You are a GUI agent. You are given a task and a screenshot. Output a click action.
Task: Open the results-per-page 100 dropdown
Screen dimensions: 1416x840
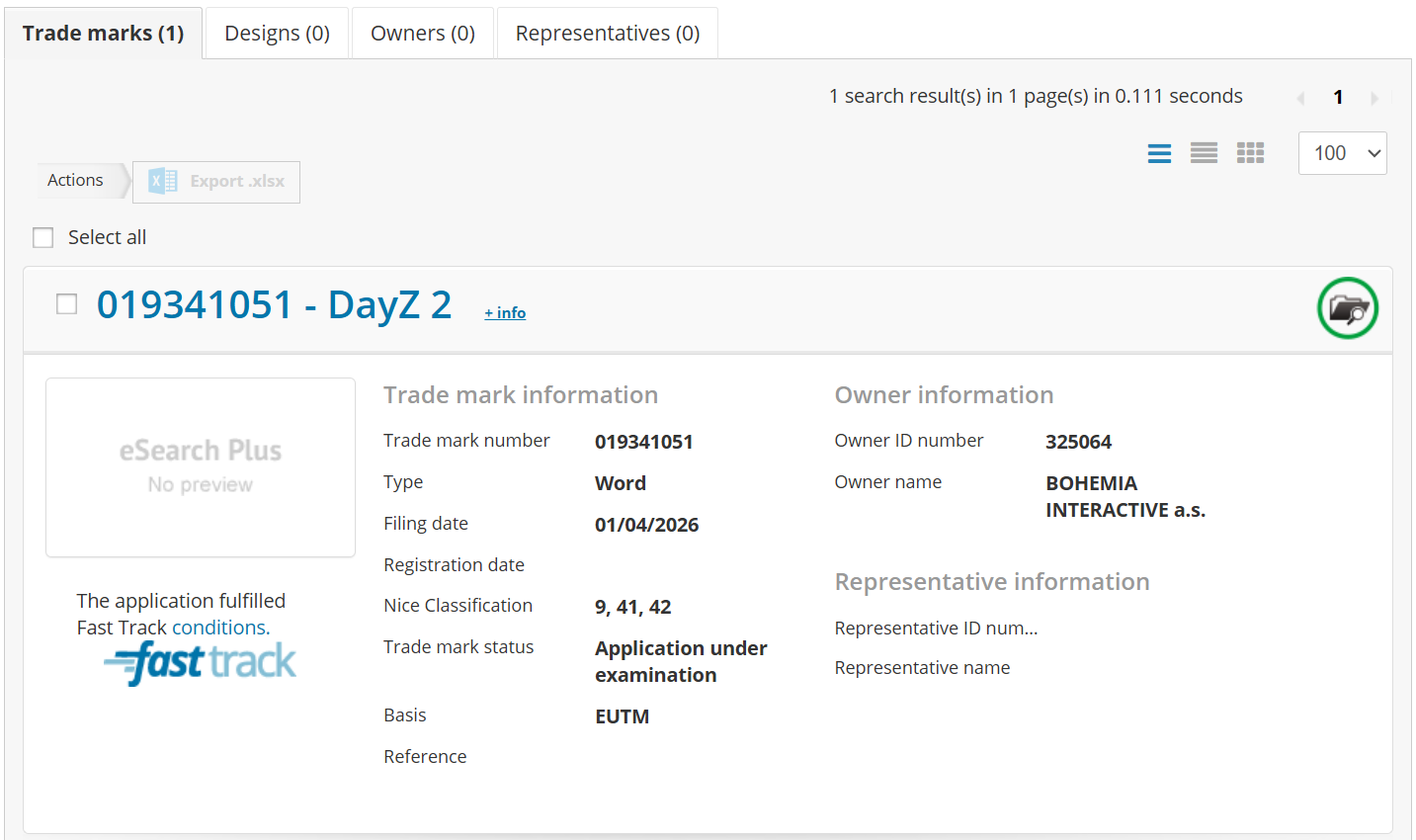pyautogui.click(x=1342, y=153)
